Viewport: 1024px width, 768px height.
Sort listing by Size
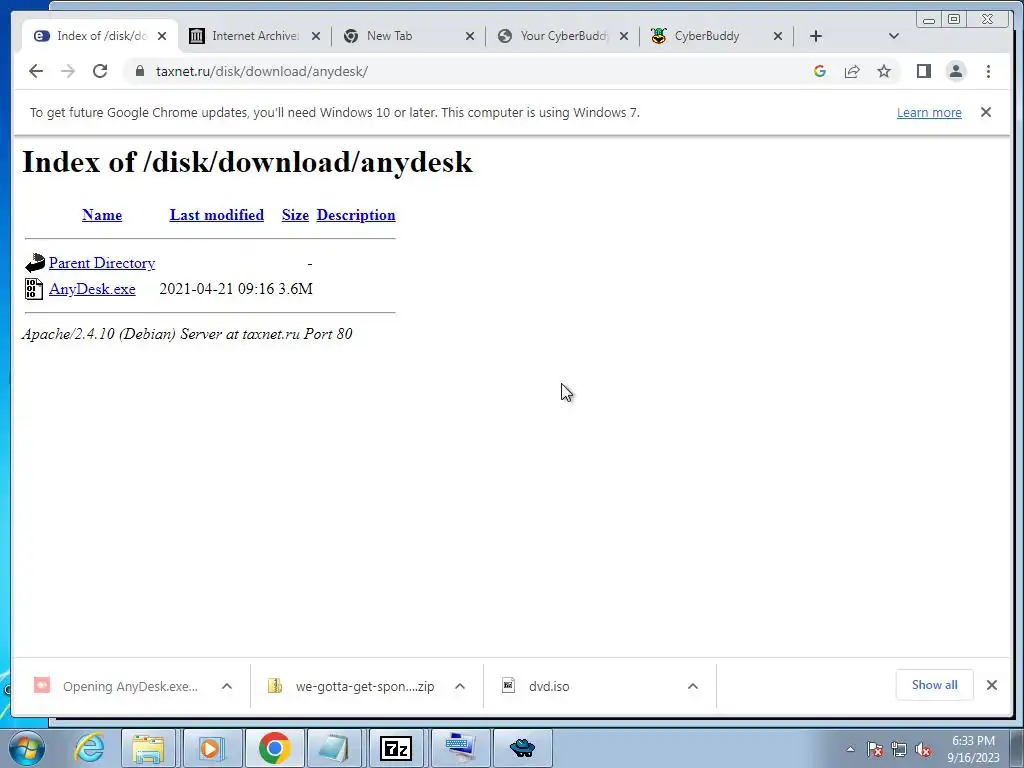click(x=295, y=215)
